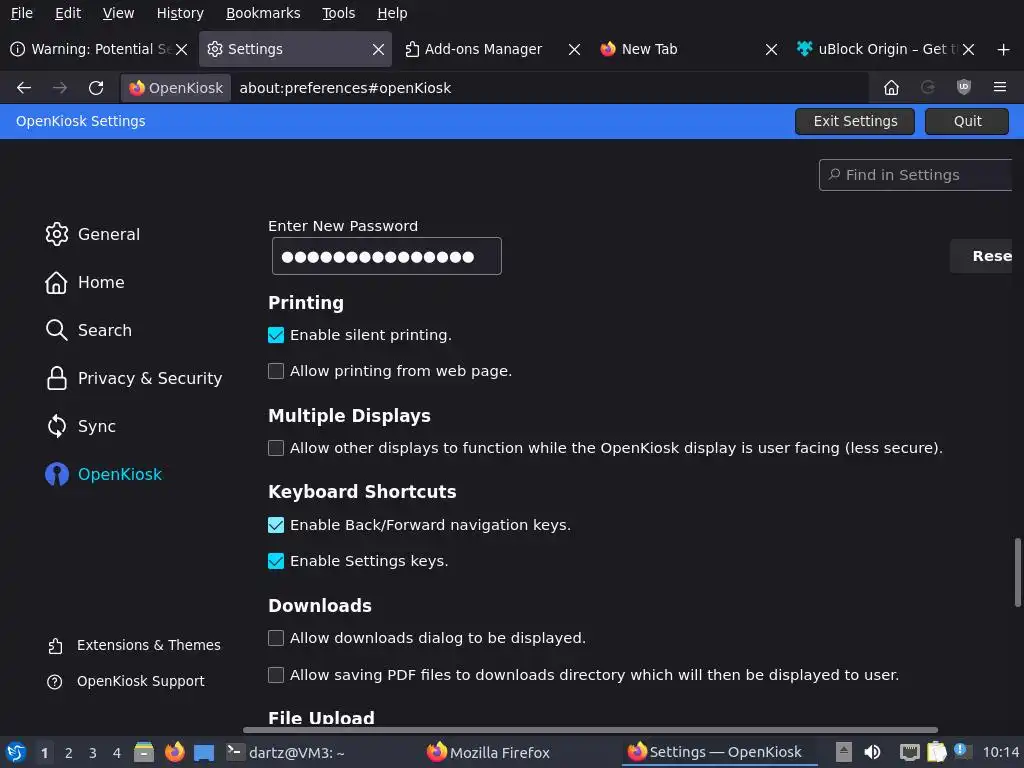The height and width of the screenshot is (768, 1024).
Task: Disable silent printing checkbox
Action: point(276,335)
